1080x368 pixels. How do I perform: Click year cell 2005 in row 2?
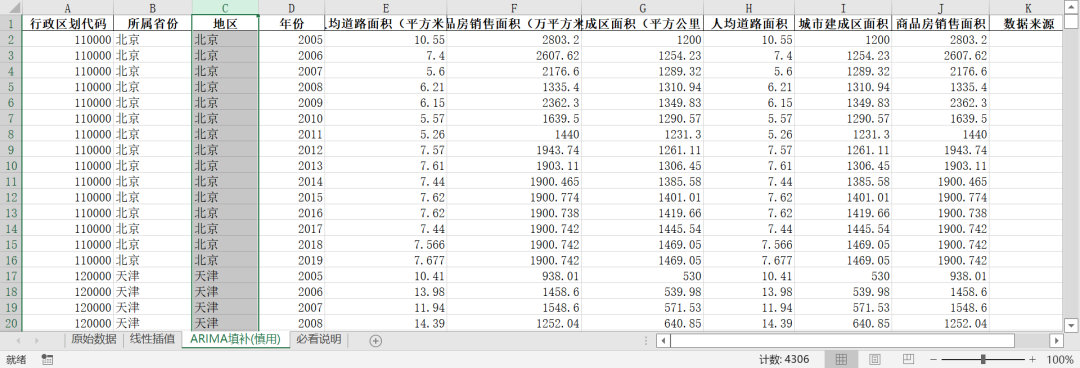(x=292, y=39)
